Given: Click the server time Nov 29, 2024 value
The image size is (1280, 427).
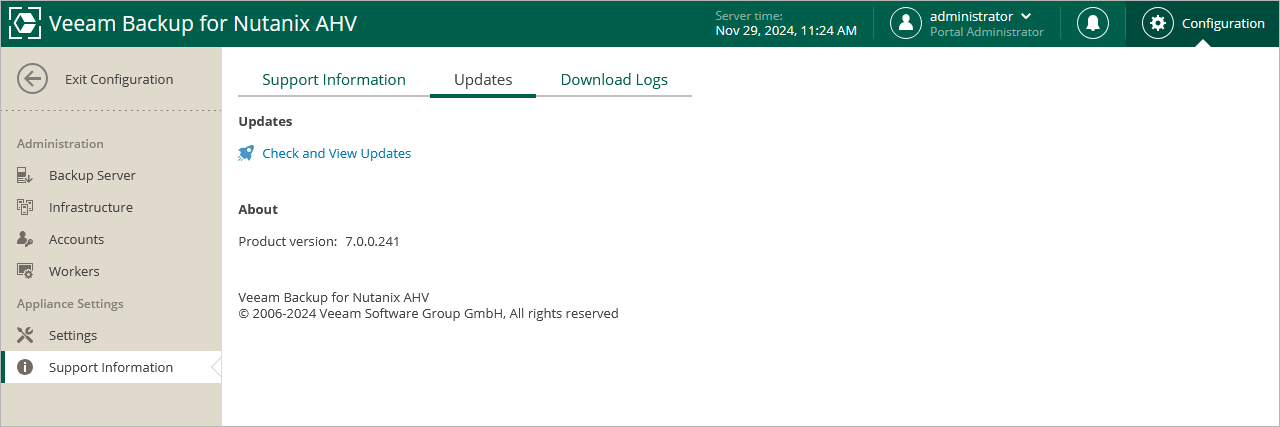Looking at the screenshot, I should point(786,31).
